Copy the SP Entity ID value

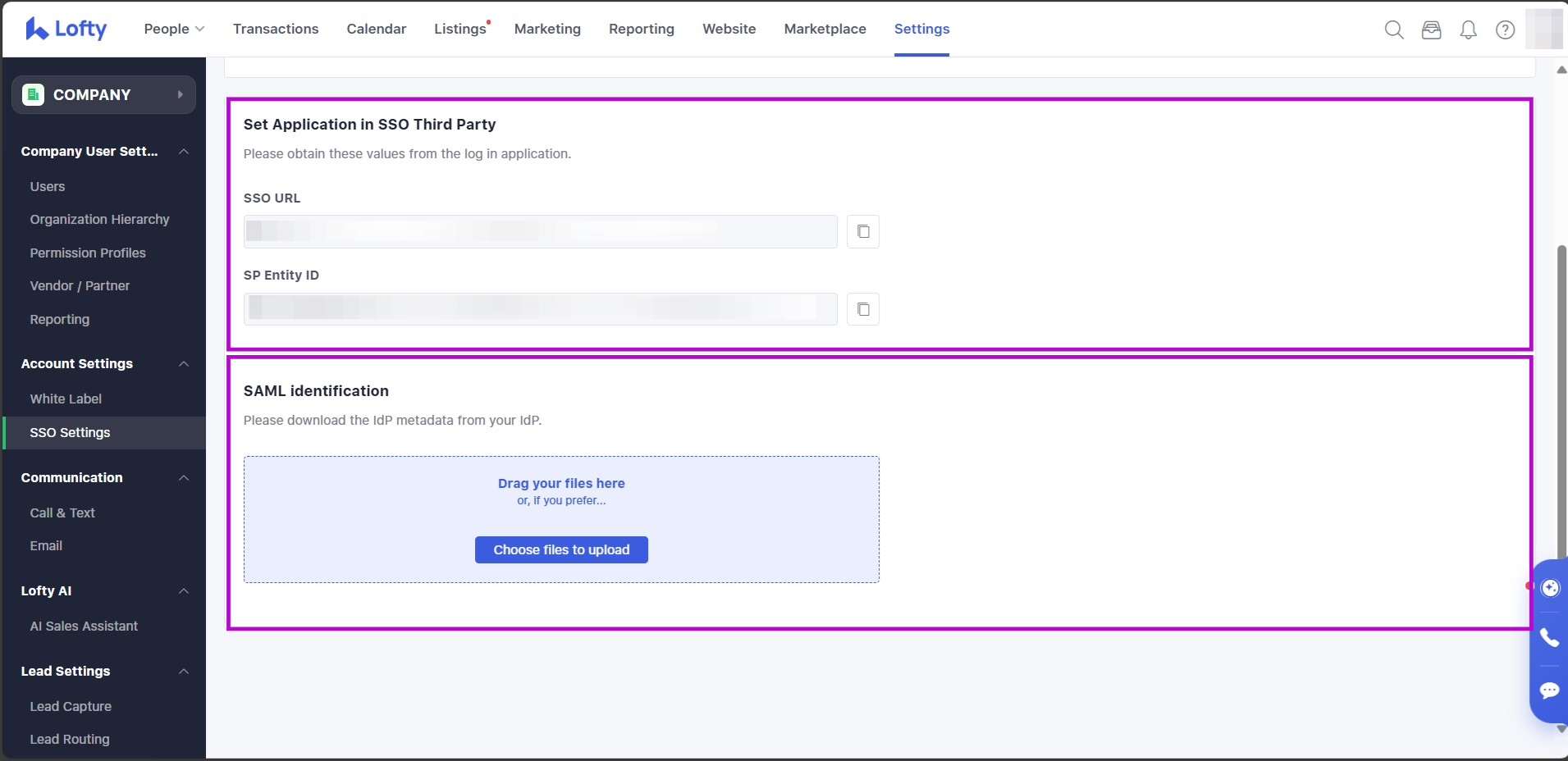pyautogui.click(x=862, y=309)
